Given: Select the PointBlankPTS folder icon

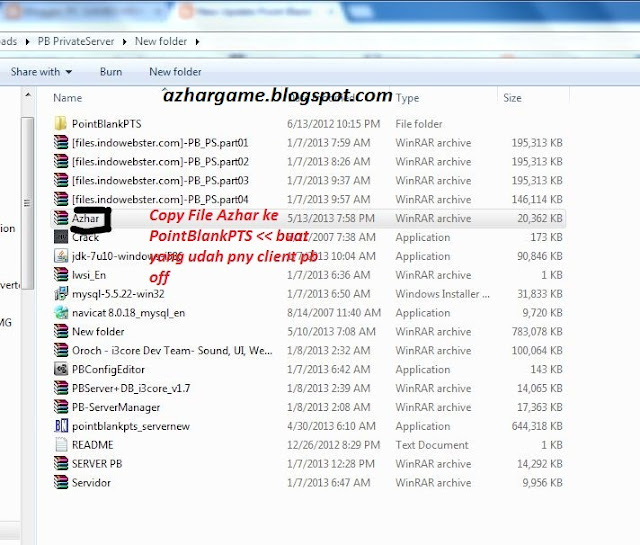Looking at the screenshot, I should 61,124.
